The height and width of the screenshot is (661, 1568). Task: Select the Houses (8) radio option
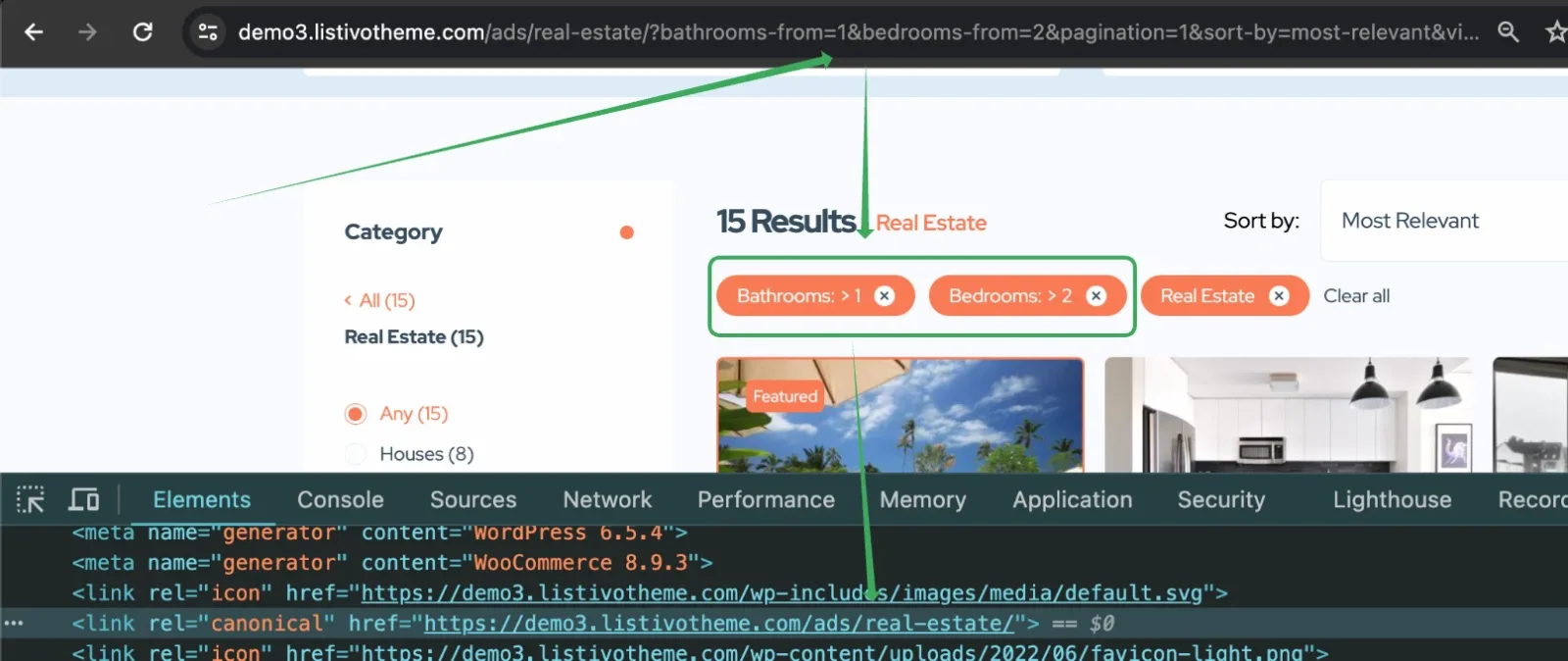click(x=356, y=454)
